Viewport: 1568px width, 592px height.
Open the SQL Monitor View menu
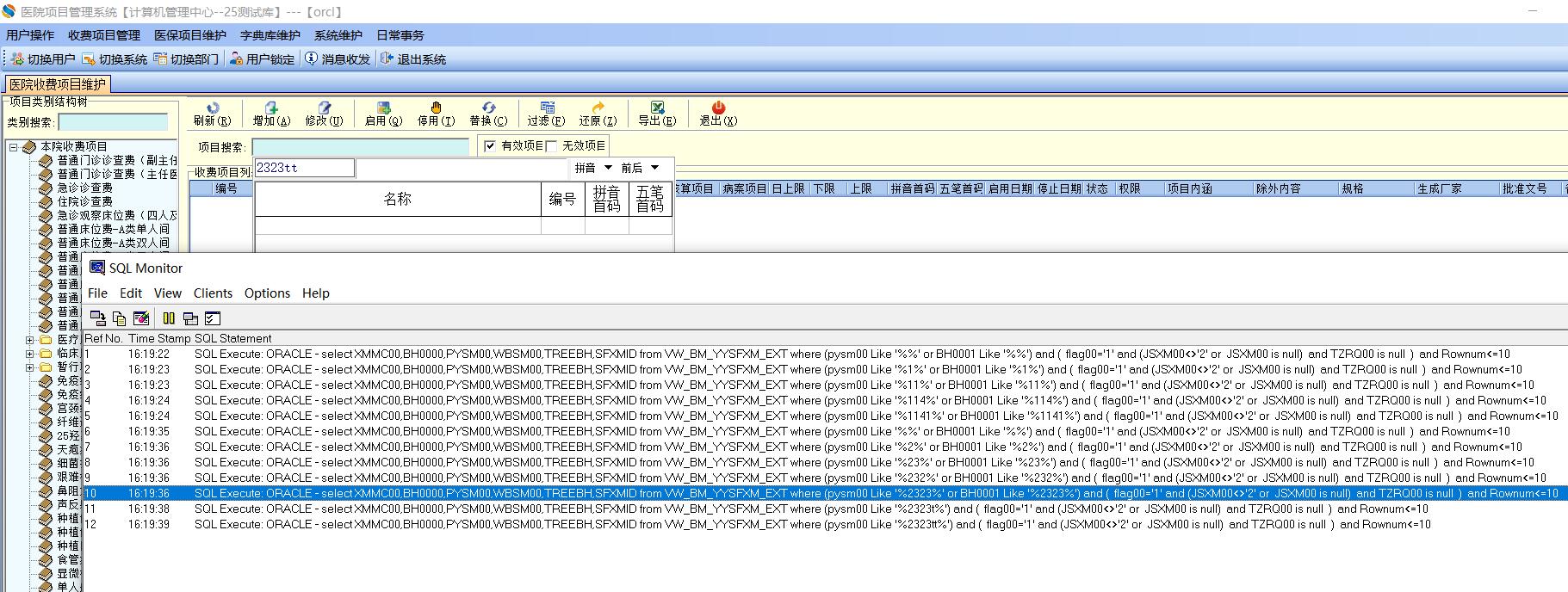click(x=168, y=293)
